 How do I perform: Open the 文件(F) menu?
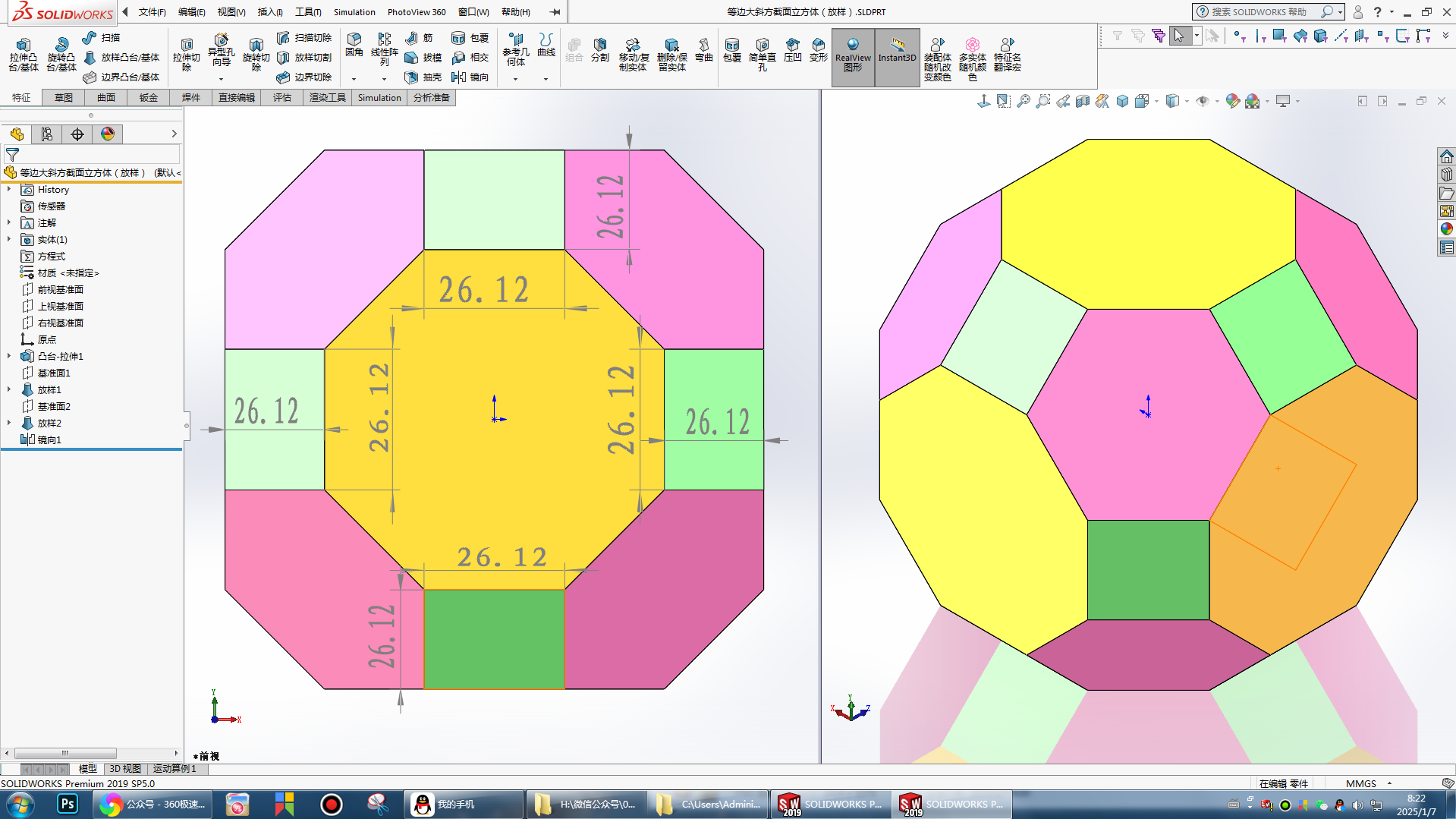tap(152, 11)
